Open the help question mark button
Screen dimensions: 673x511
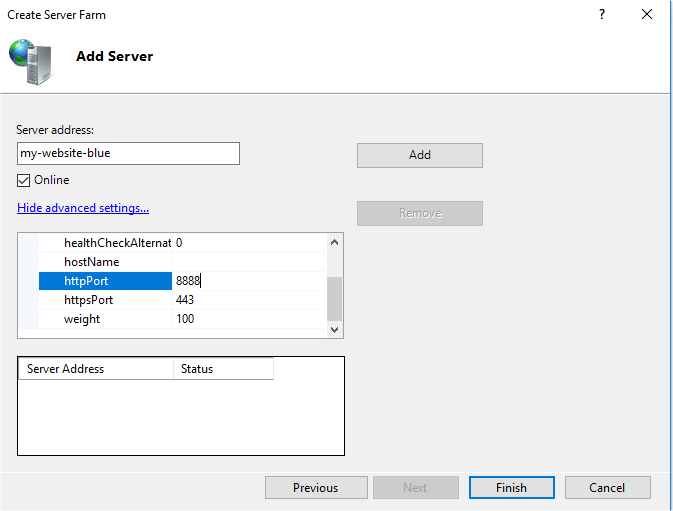(x=602, y=15)
